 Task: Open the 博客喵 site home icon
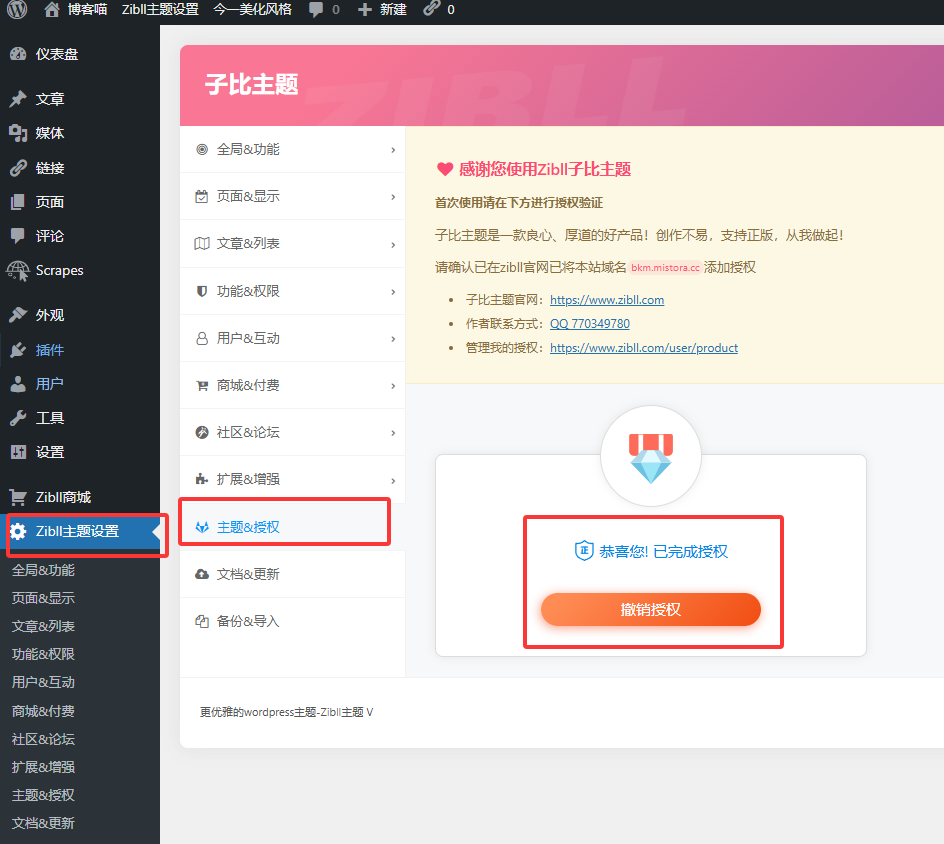coord(52,9)
